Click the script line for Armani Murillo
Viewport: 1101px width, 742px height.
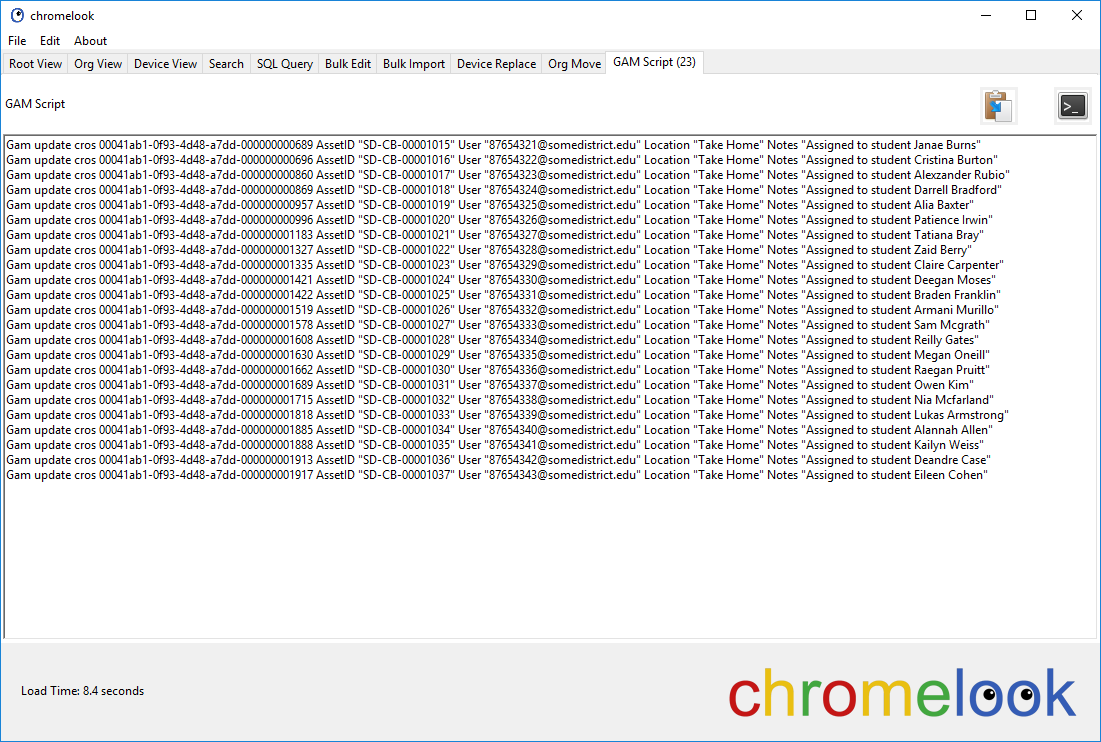[503, 310]
